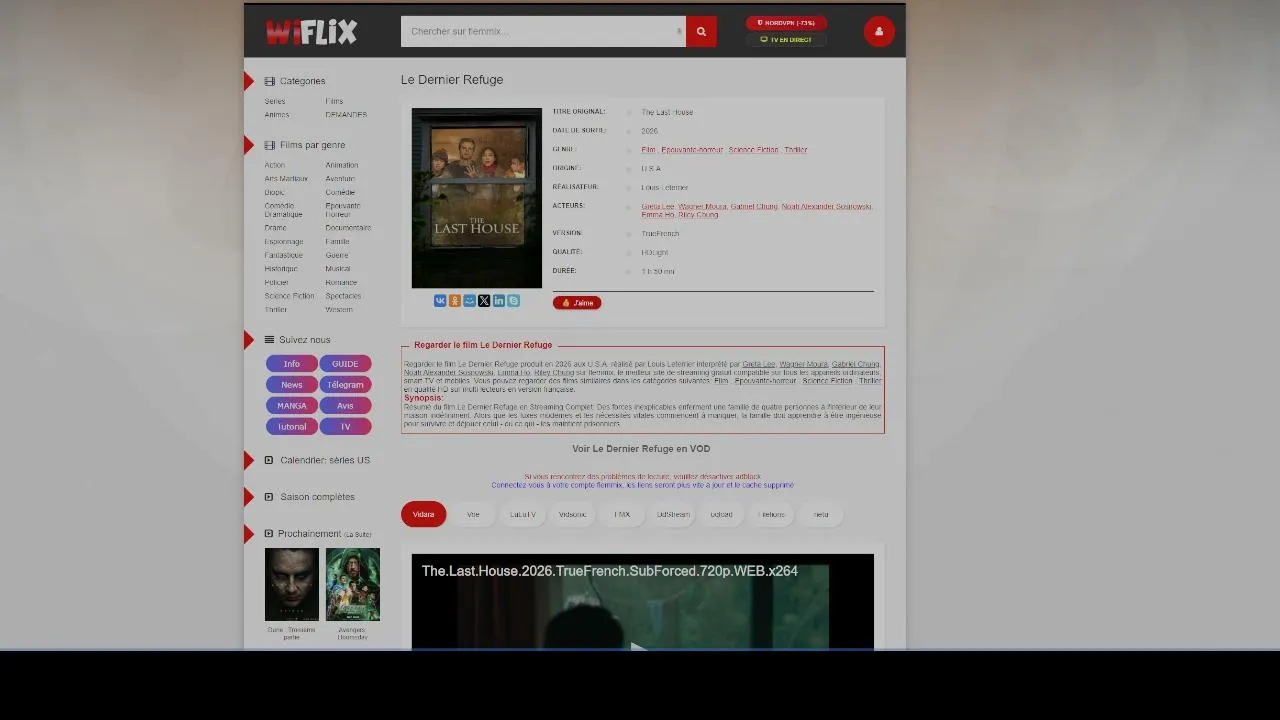Open the TV pill button

coord(345,427)
